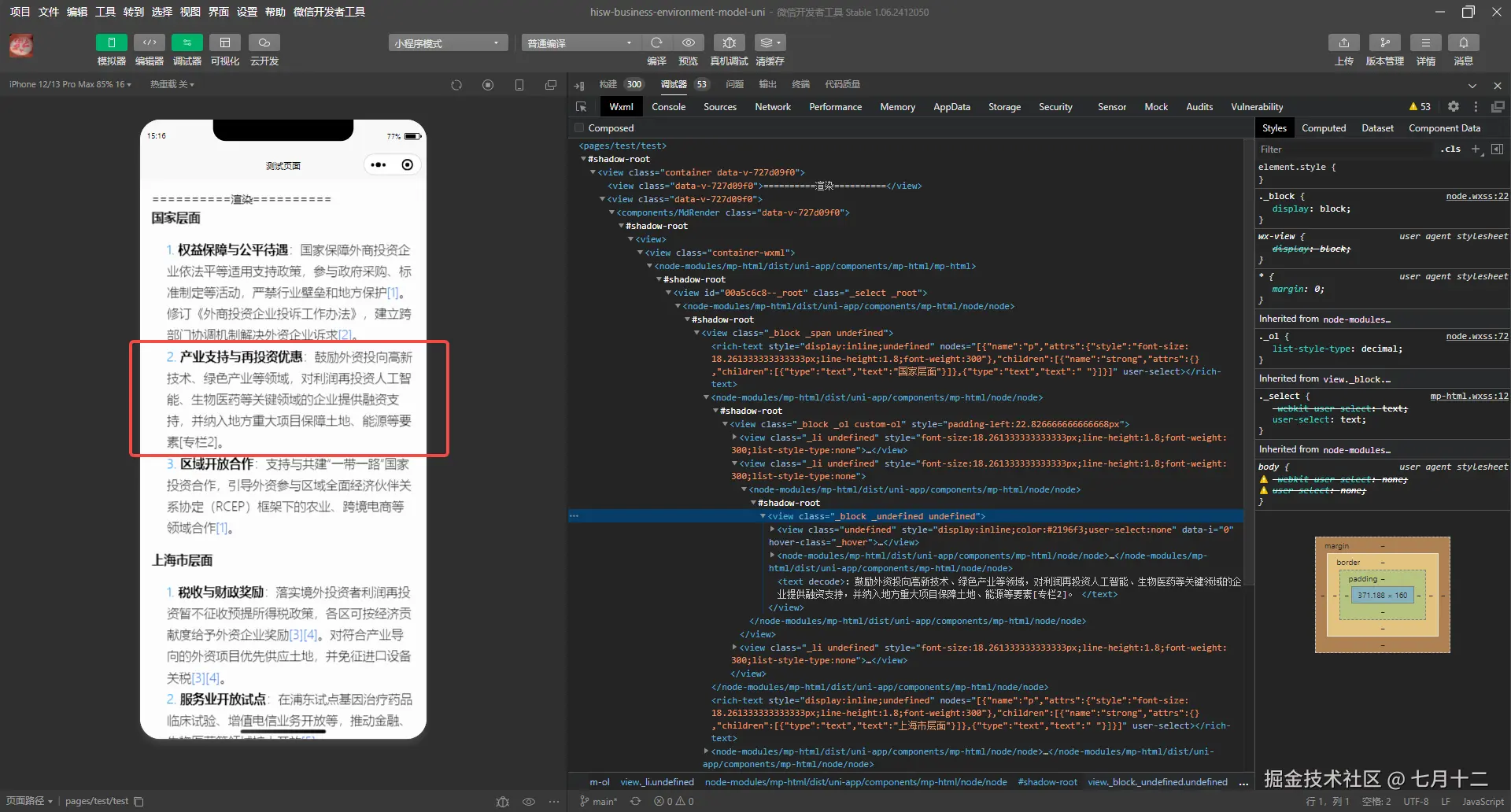Click the .cls button in Styles
Image resolution: width=1511 pixels, height=812 pixels.
1450,149
